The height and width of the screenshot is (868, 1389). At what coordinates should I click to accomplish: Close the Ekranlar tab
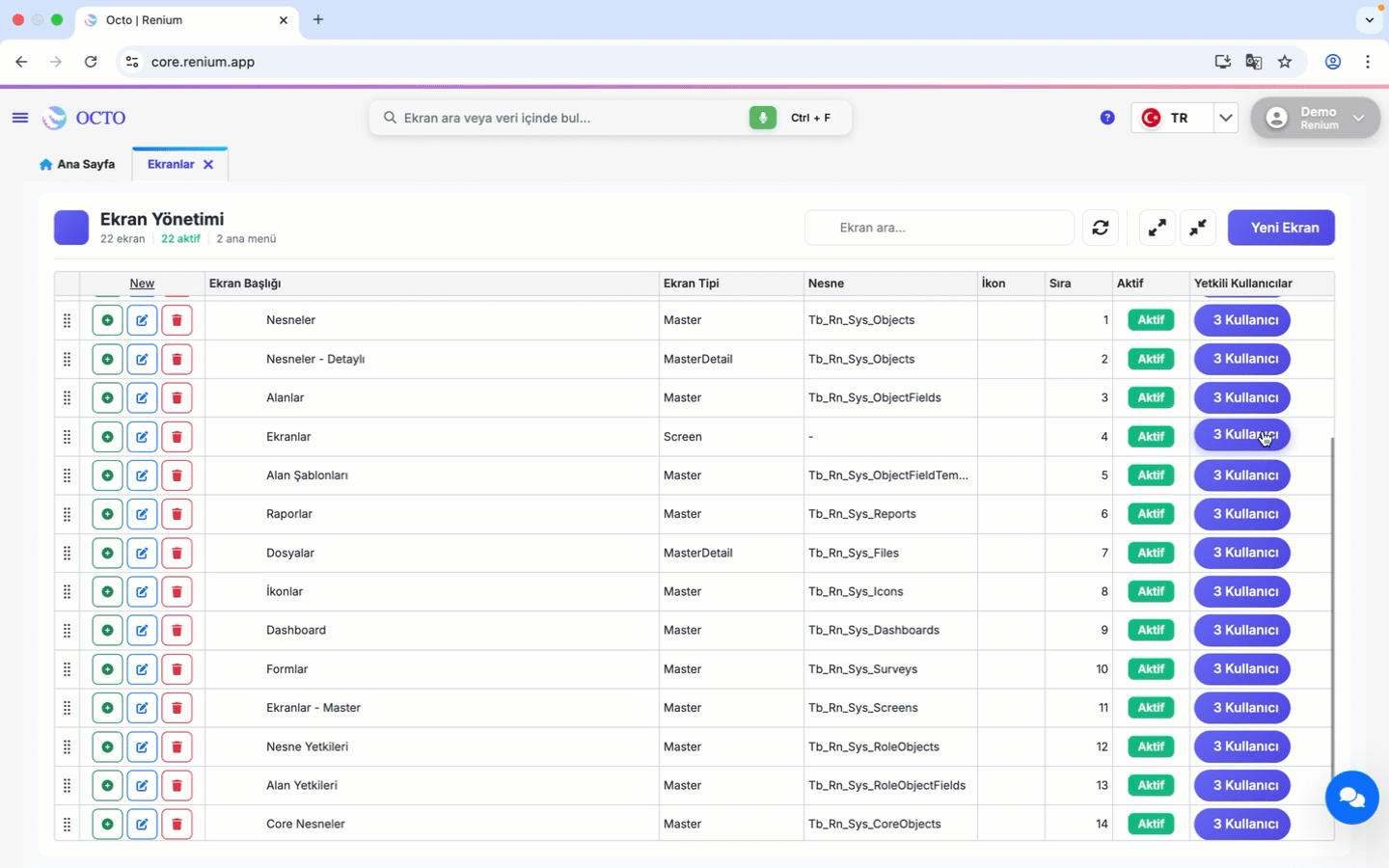tap(208, 165)
